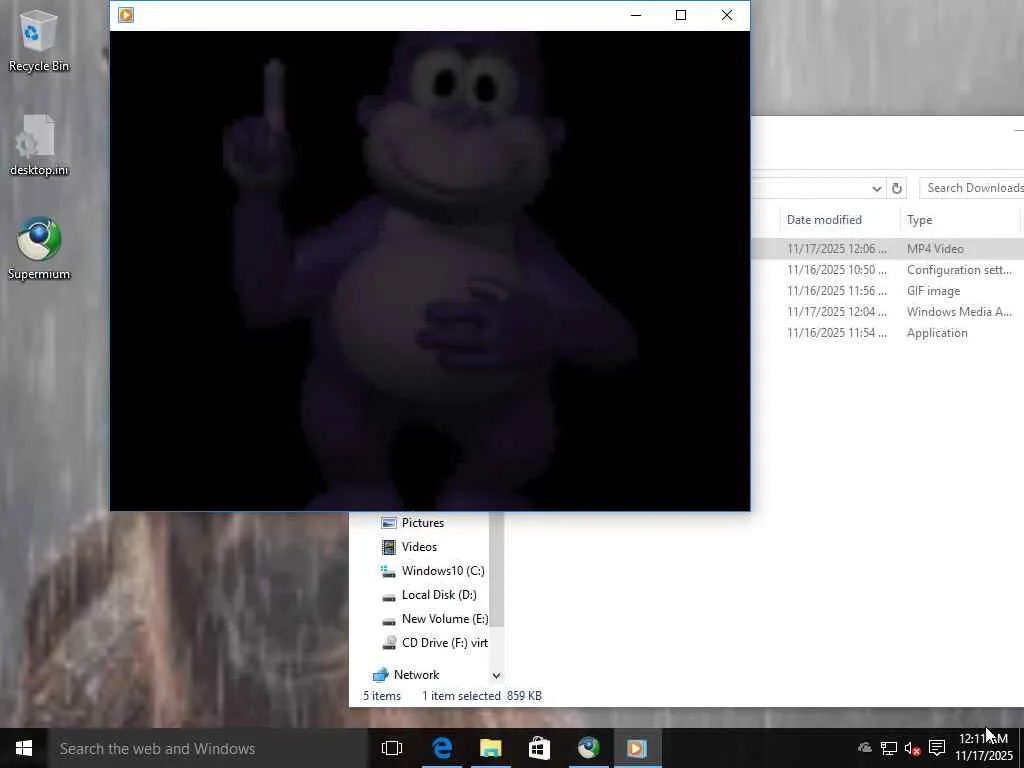Click the muted volume tray icon
1024x768 pixels.
[912, 748]
